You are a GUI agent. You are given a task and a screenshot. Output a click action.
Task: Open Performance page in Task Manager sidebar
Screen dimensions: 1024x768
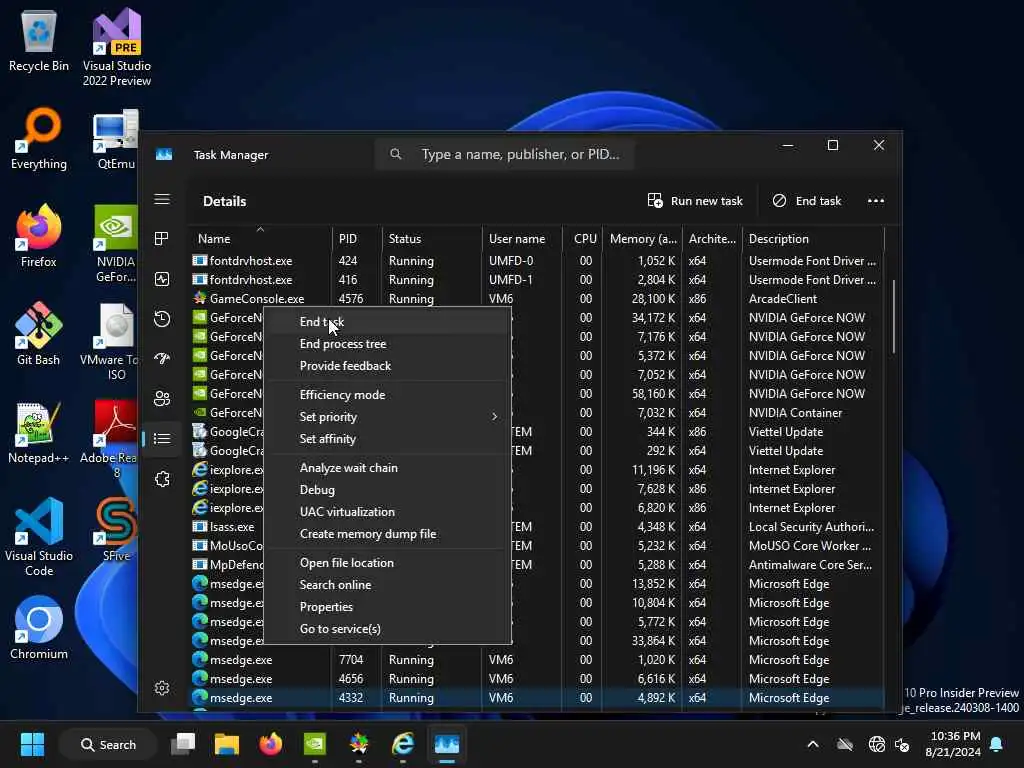pos(162,279)
